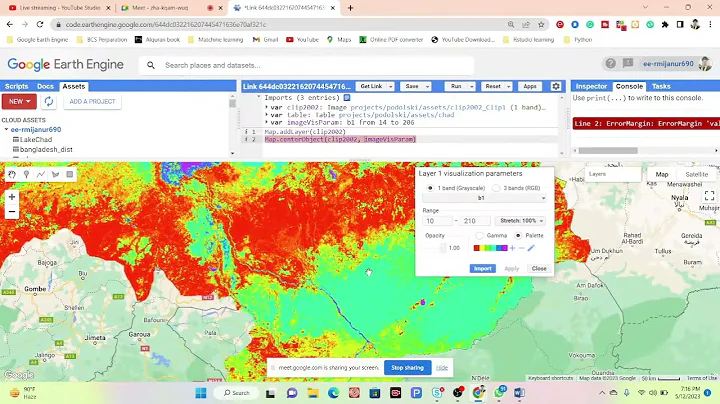Reload the browser page
Screen dimensions: 720x404
click(x=40, y=24)
